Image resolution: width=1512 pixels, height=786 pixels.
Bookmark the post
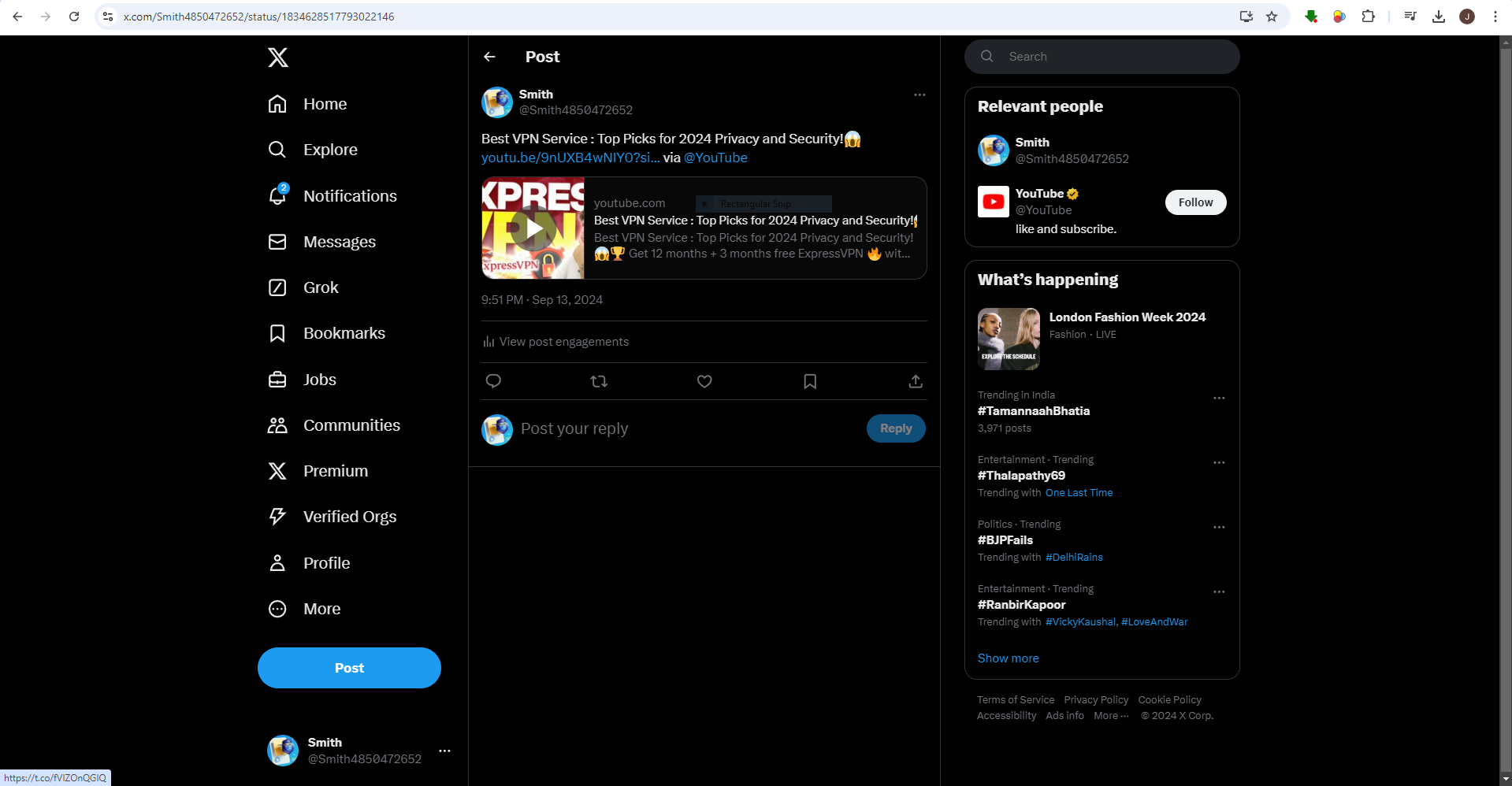pyautogui.click(x=810, y=381)
